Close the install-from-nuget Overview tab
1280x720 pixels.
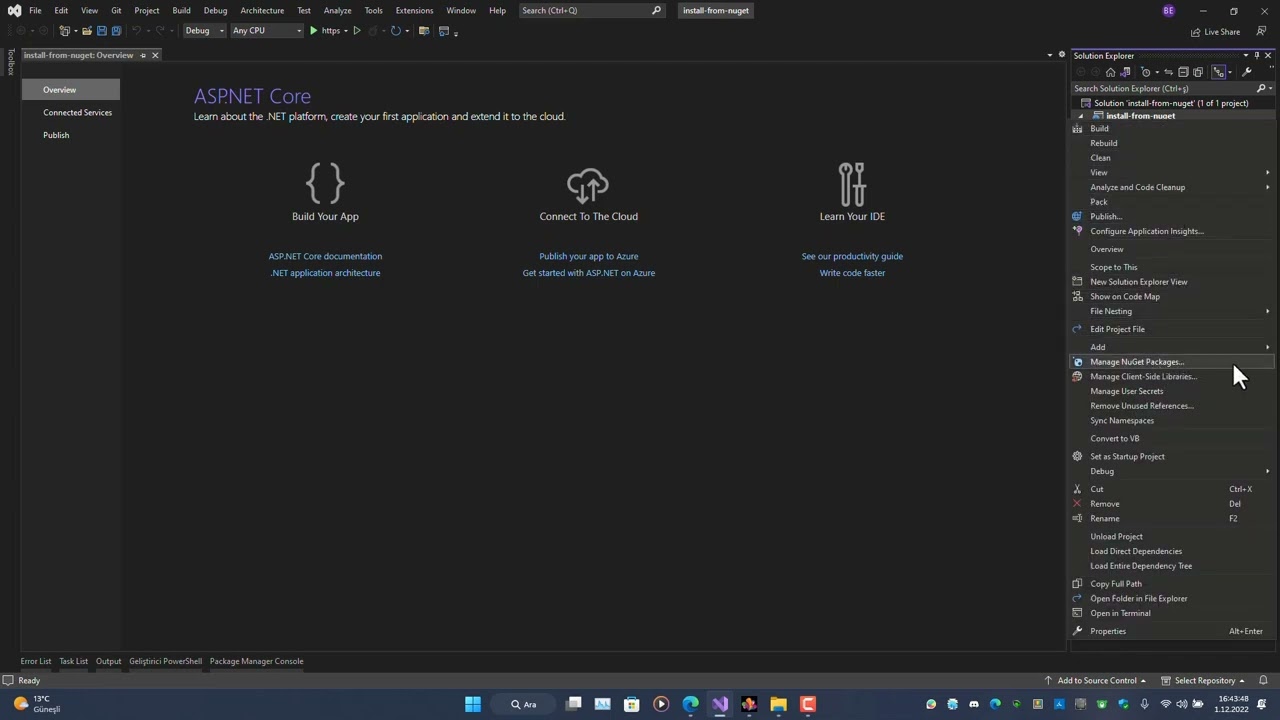pos(155,55)
